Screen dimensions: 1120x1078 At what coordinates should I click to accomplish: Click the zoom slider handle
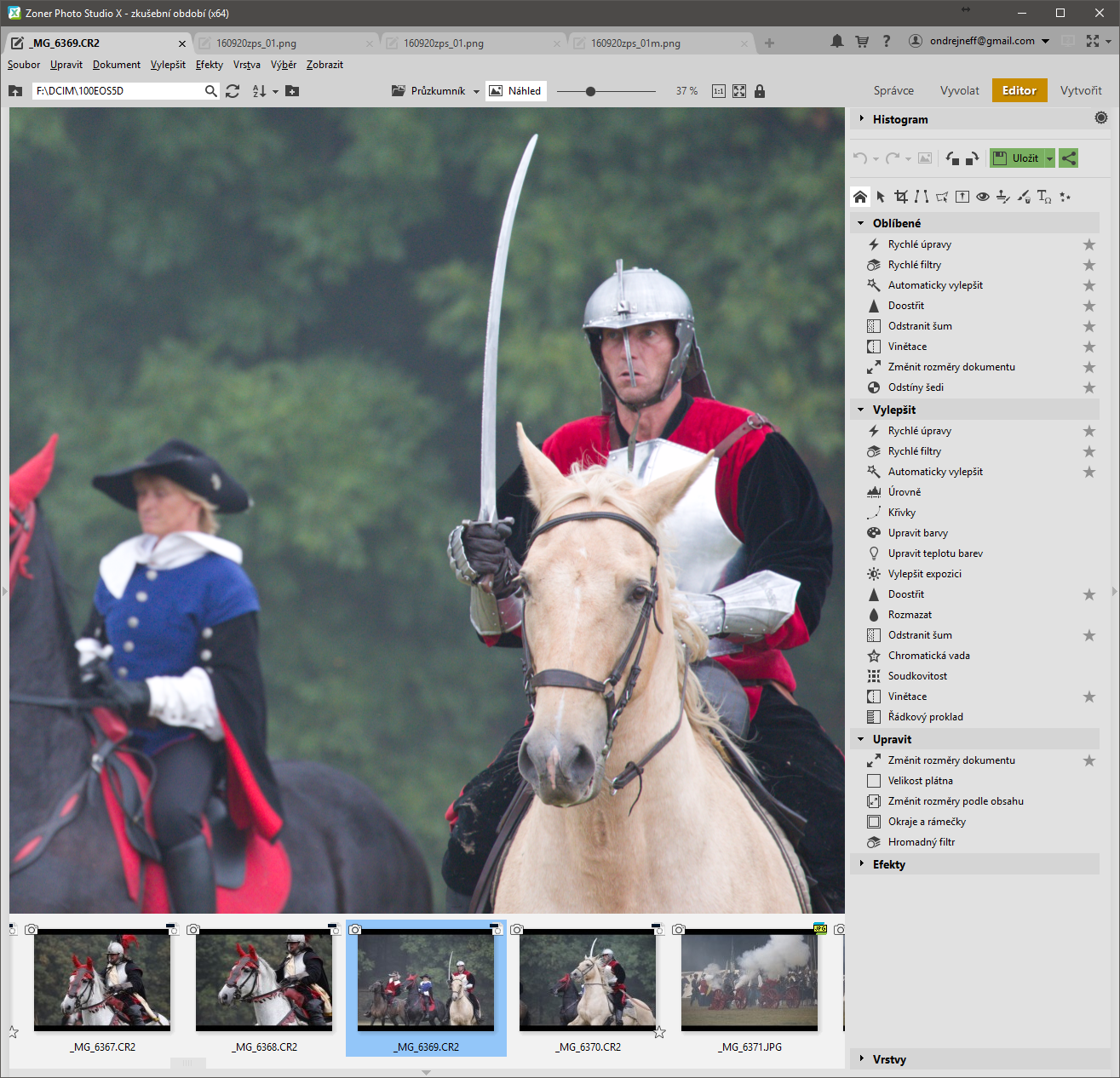point(590,91)
